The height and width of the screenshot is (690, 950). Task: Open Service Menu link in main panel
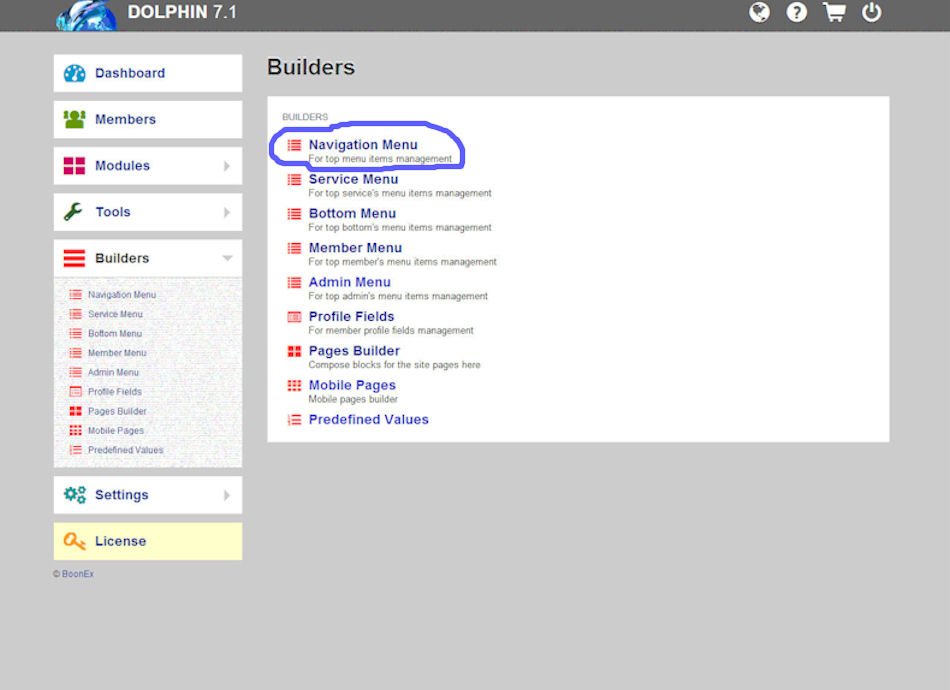353,179
